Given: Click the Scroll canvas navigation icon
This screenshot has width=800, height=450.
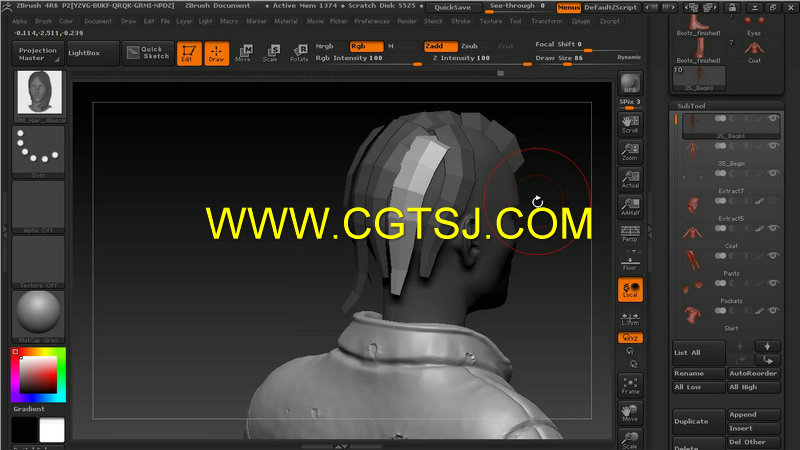Looking at the screenshot, I should 630,124.
